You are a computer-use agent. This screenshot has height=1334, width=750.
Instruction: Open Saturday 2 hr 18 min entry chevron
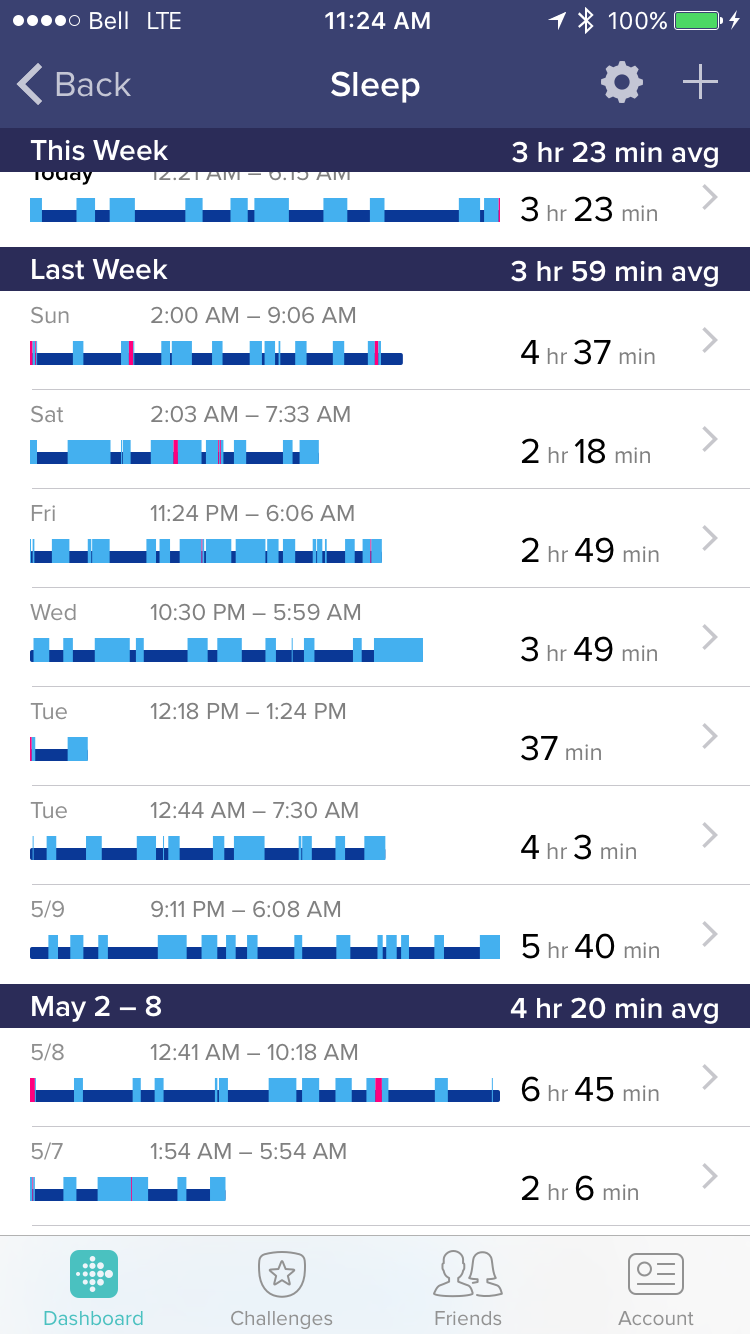click(710, 439)
